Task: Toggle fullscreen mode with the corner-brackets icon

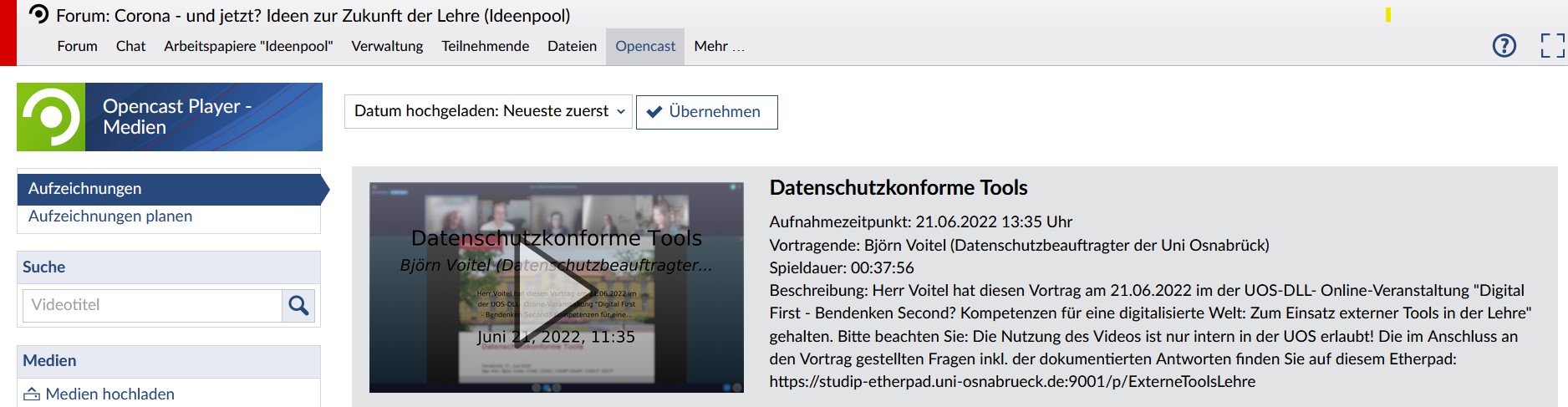Action: tap(1552, 46)
